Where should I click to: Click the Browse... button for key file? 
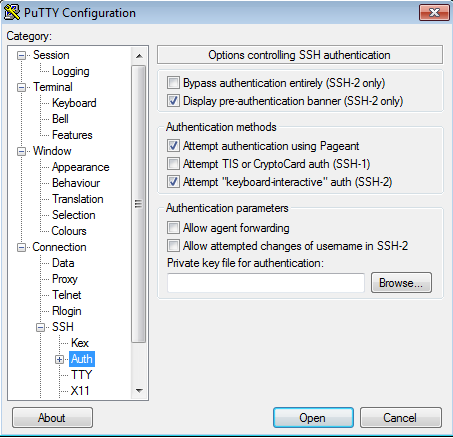(x=401, y=283)
